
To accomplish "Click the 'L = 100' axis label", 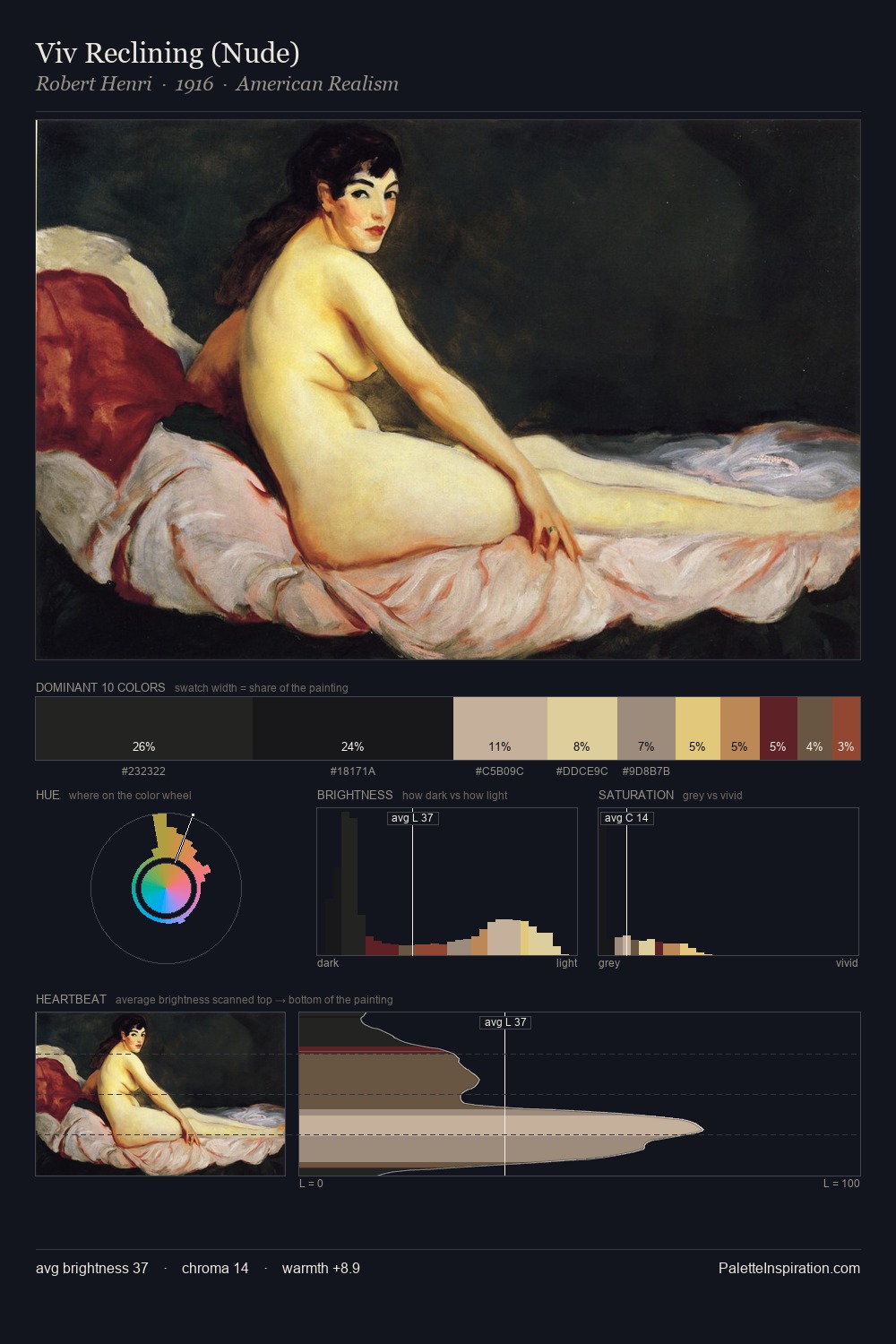I will [x=841, y=1184].
